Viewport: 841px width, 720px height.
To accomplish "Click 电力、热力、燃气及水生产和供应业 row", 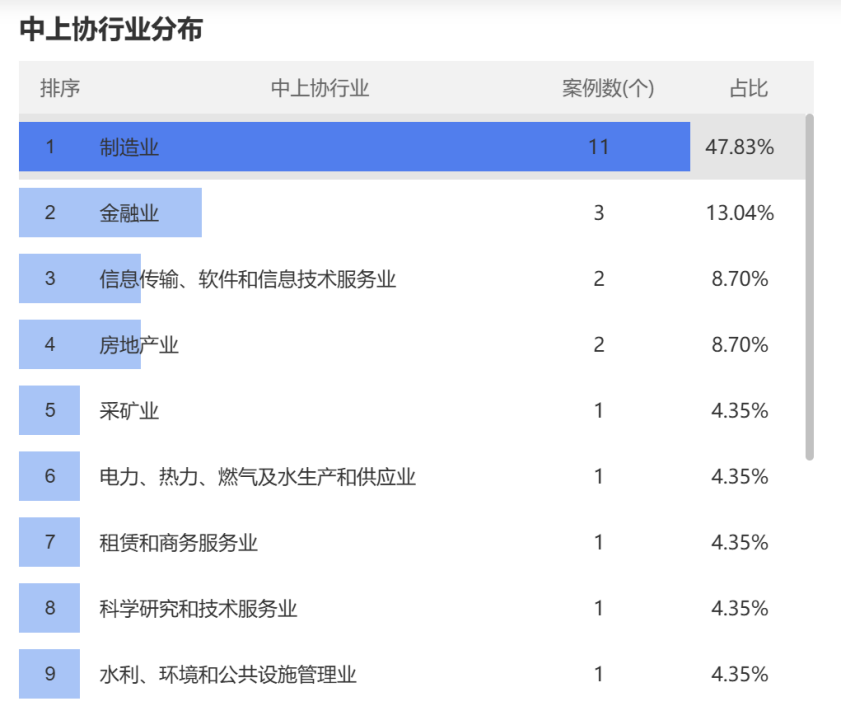I will tap(412, 476).
